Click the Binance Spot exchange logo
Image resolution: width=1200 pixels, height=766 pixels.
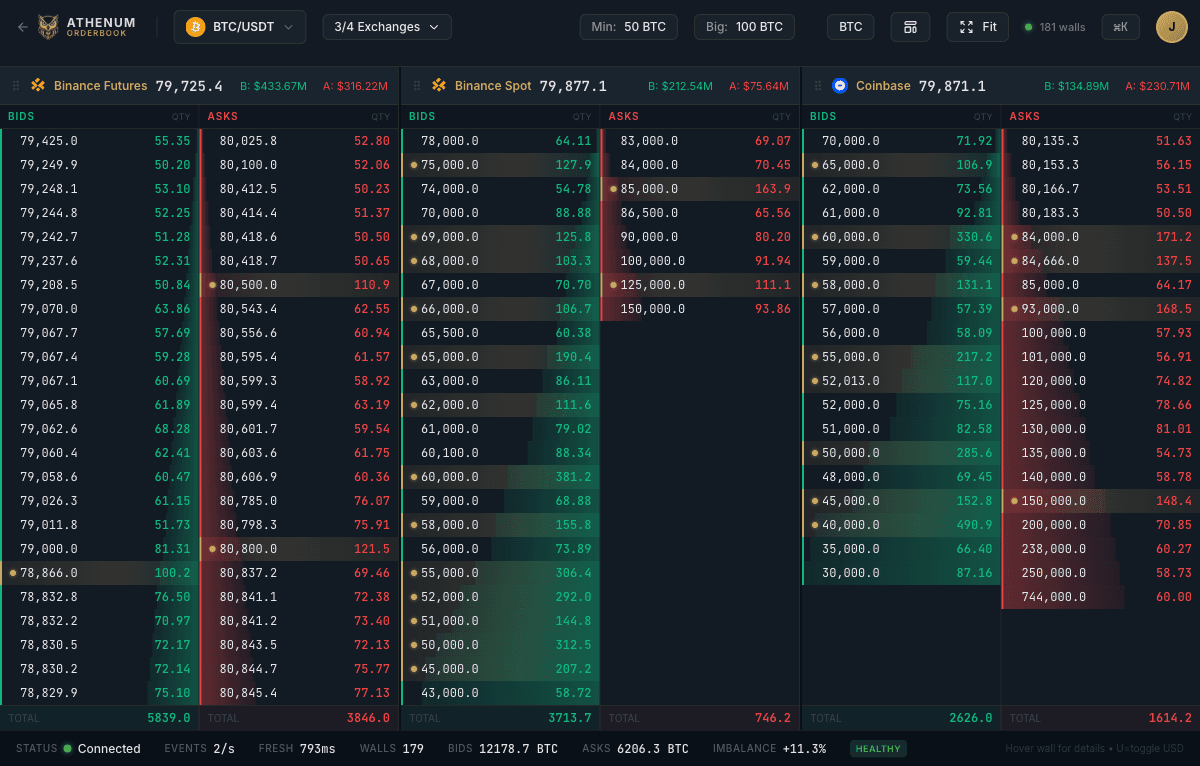click(439, 86)
